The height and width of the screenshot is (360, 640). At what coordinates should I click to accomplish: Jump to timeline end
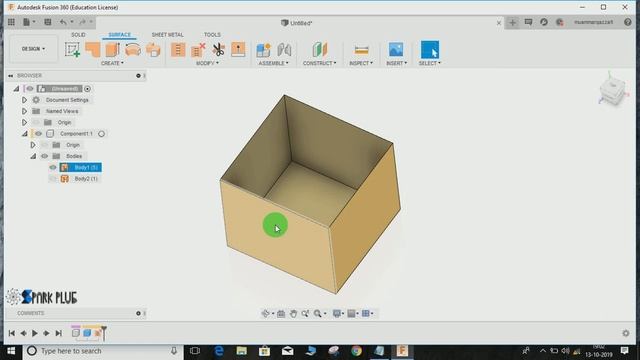coord(58,333)
